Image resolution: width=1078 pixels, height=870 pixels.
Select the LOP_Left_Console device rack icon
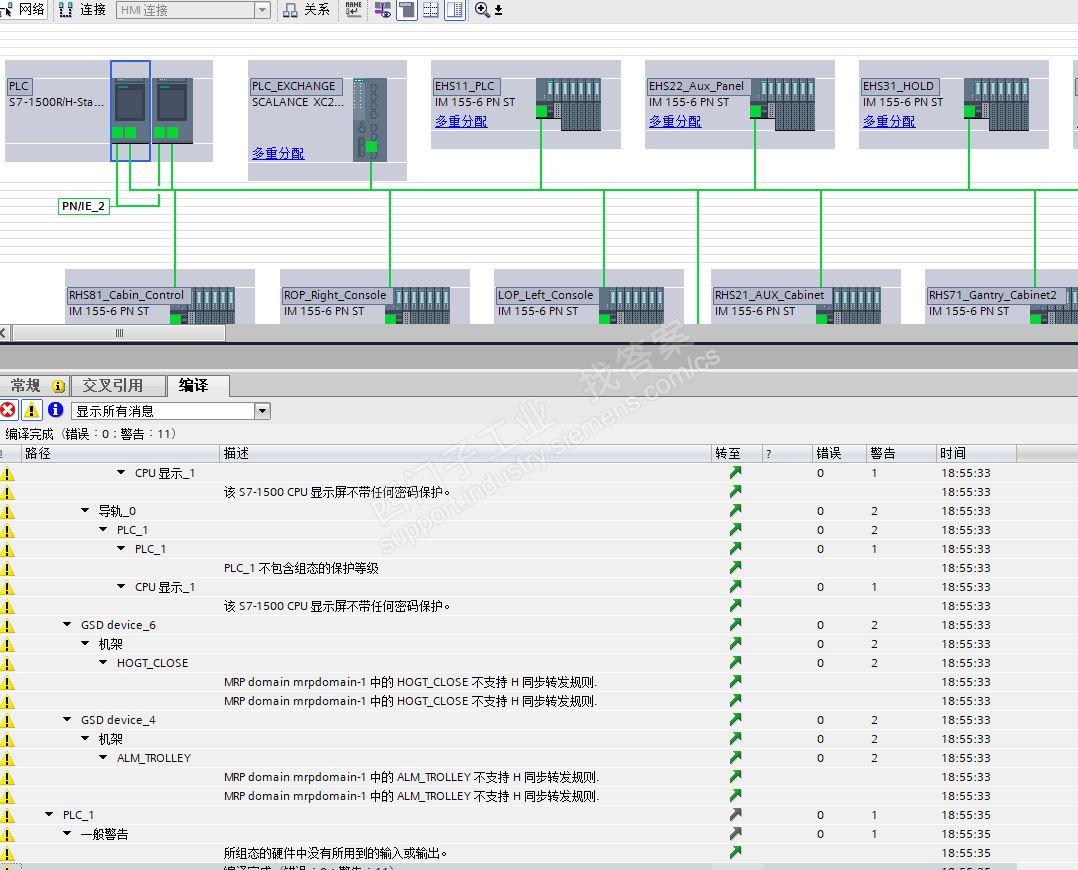point(631,306)
